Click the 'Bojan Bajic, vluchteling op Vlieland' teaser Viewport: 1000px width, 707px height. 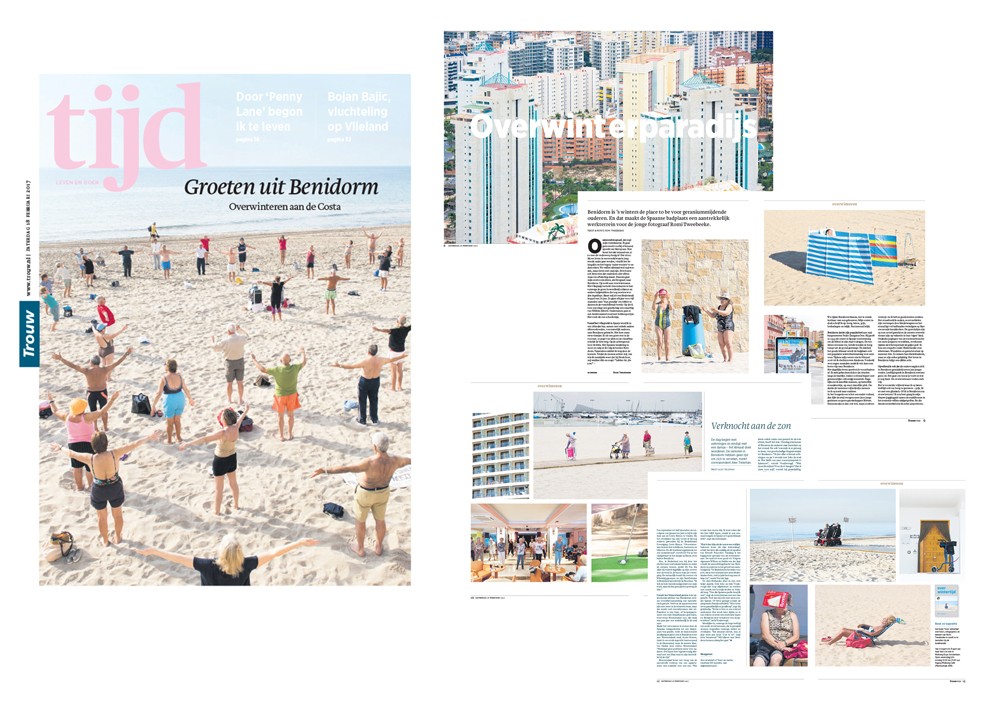(358, 115)
